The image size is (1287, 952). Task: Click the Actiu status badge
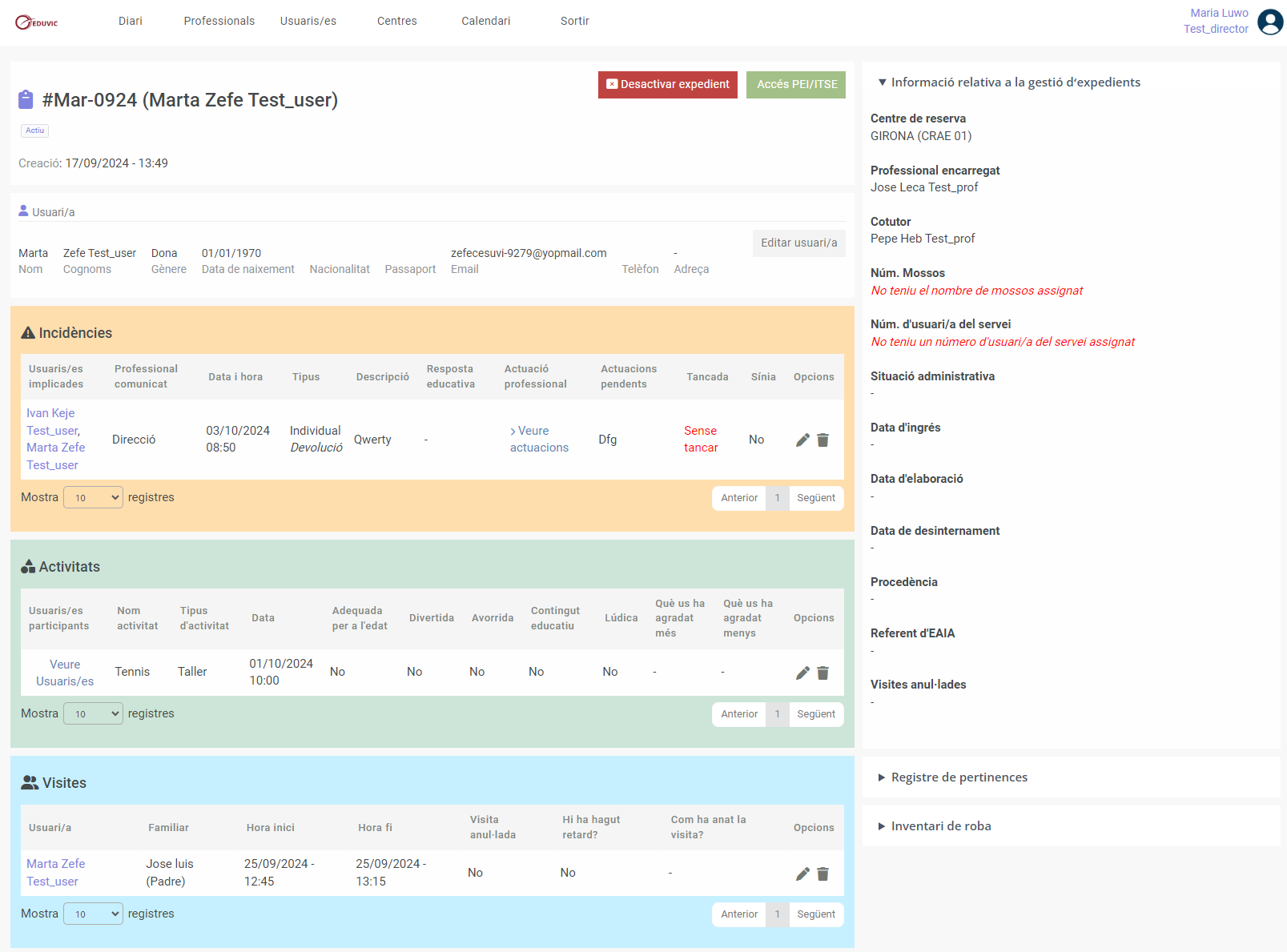tap(34, 130)
